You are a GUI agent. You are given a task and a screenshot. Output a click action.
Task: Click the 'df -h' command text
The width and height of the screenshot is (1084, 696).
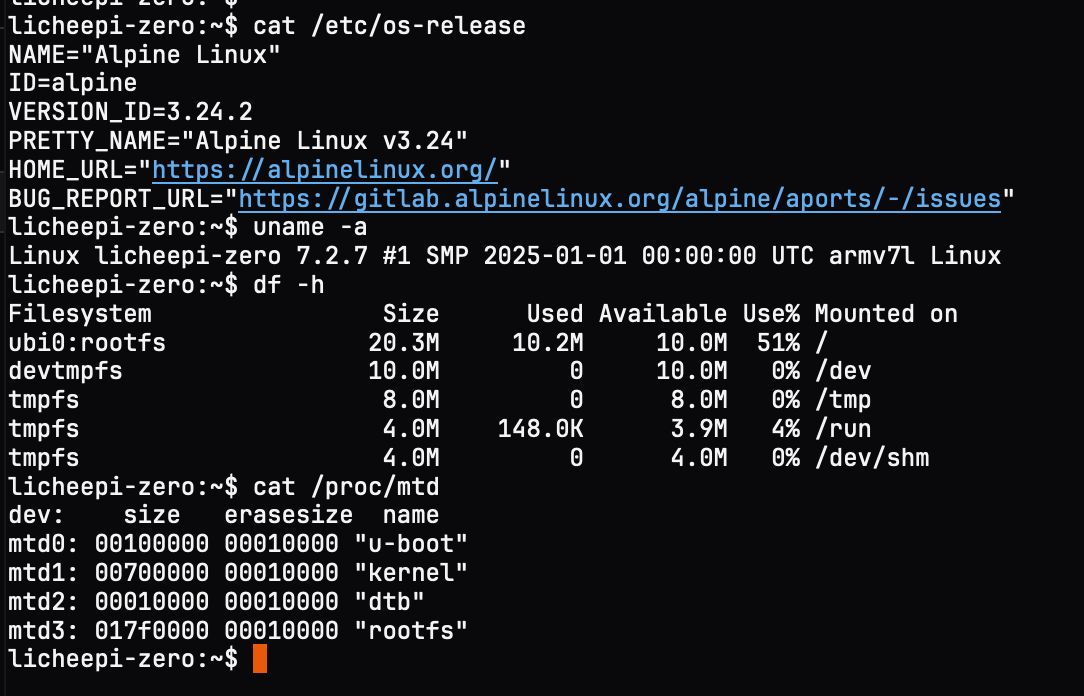(x=289, y=285)
